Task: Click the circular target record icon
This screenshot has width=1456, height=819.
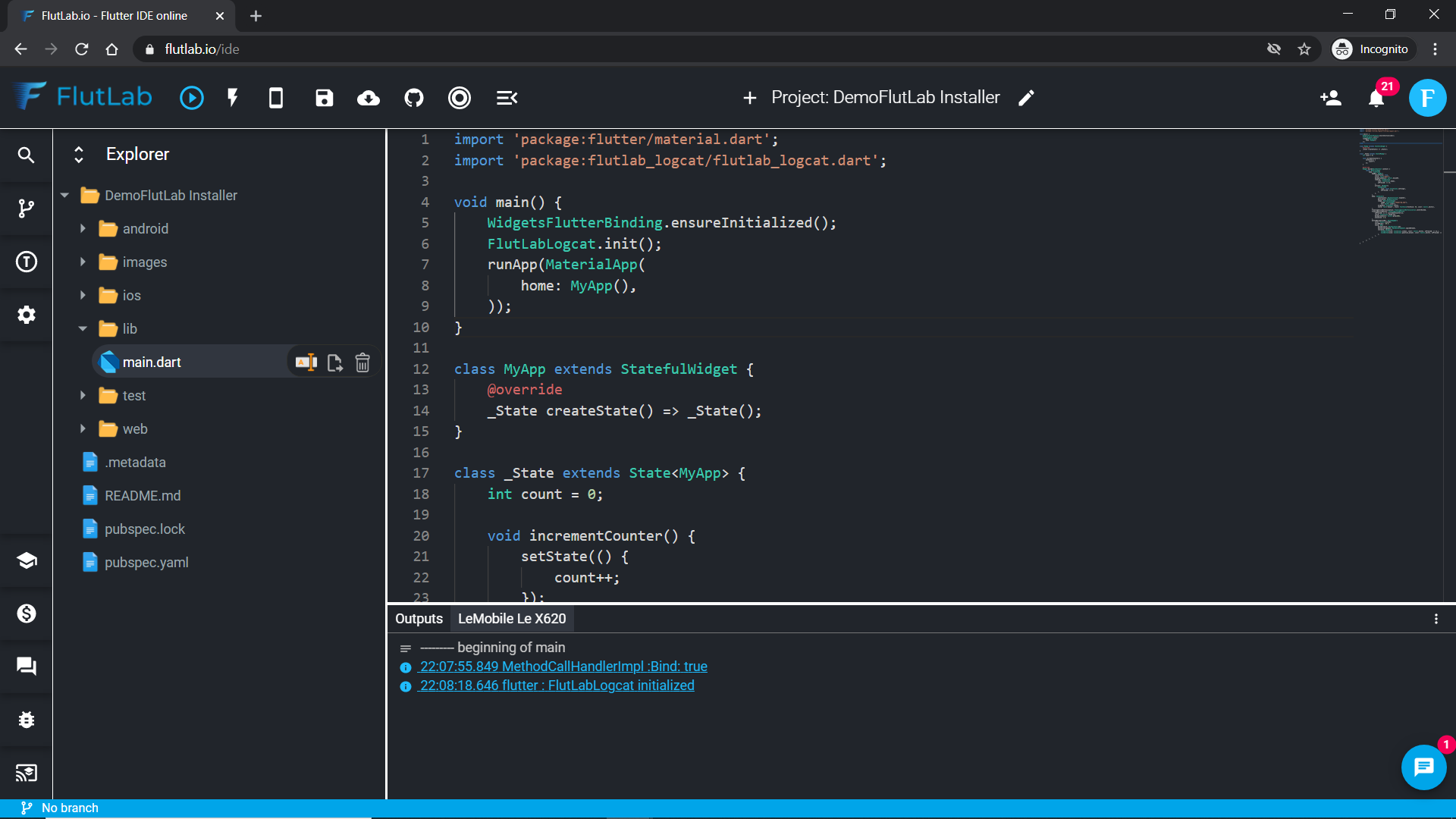Action: 460,98
